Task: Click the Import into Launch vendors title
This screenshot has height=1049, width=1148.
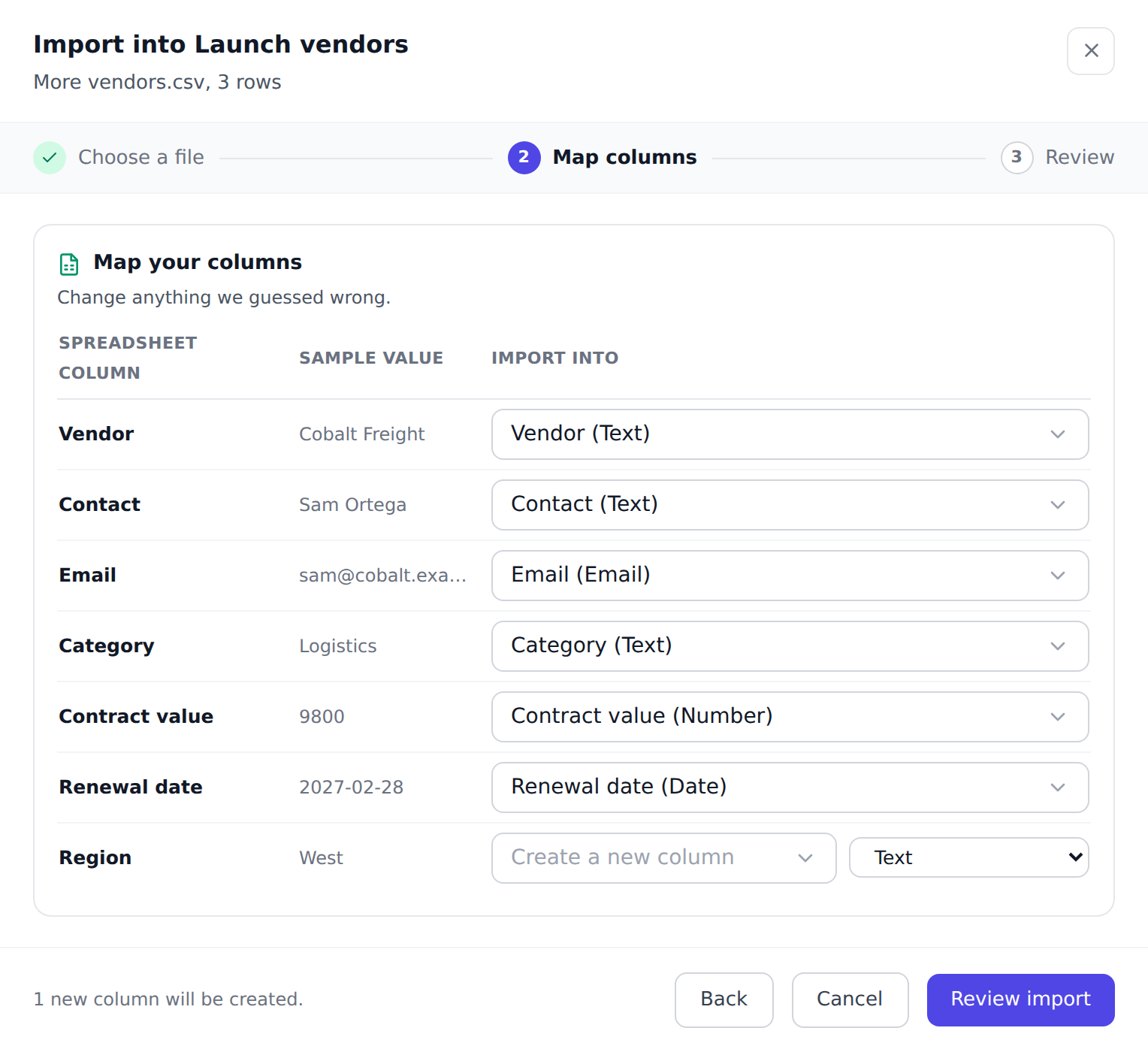Action: [221, 44]
